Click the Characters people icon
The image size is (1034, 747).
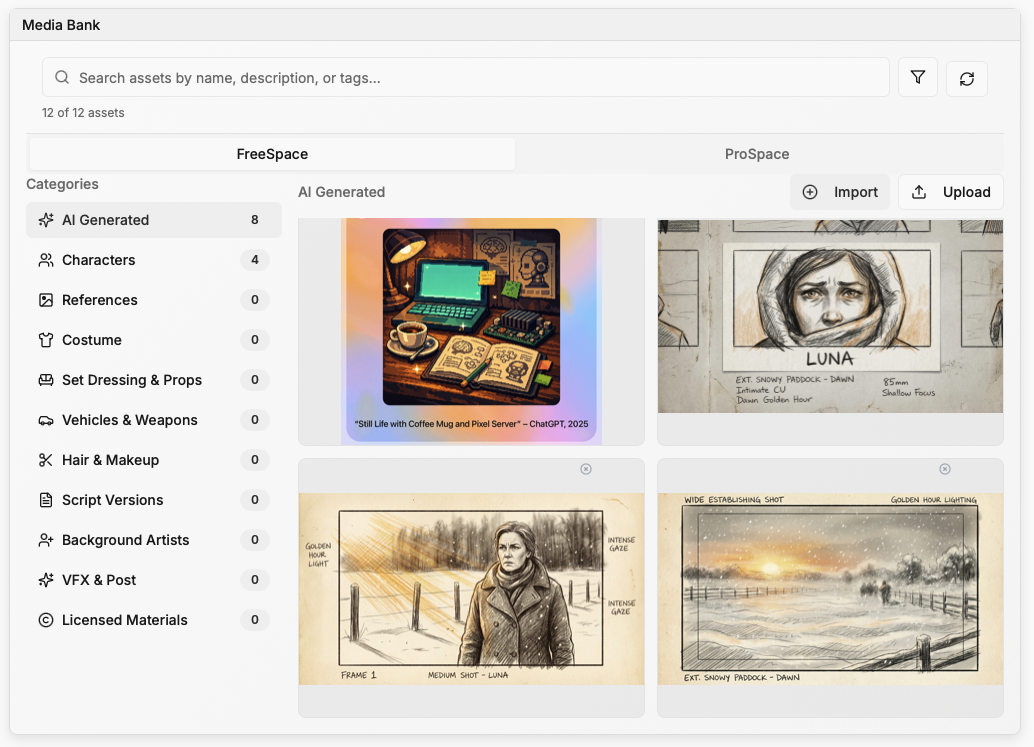click(46, 260)
